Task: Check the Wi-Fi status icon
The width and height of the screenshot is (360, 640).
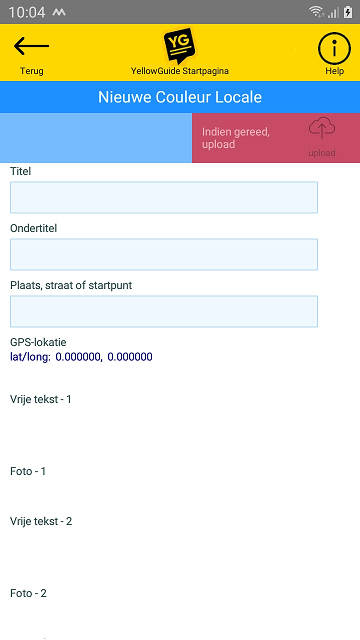Action: (316, 12)
